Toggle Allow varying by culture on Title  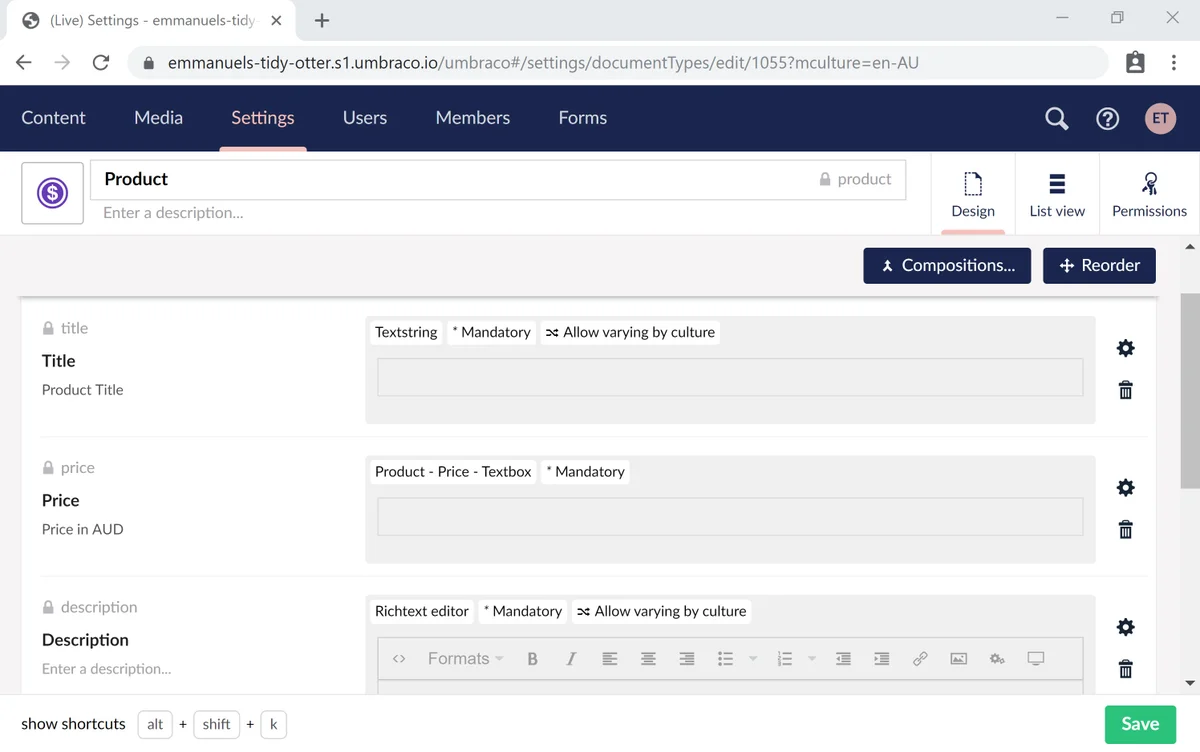coord(630,332)
